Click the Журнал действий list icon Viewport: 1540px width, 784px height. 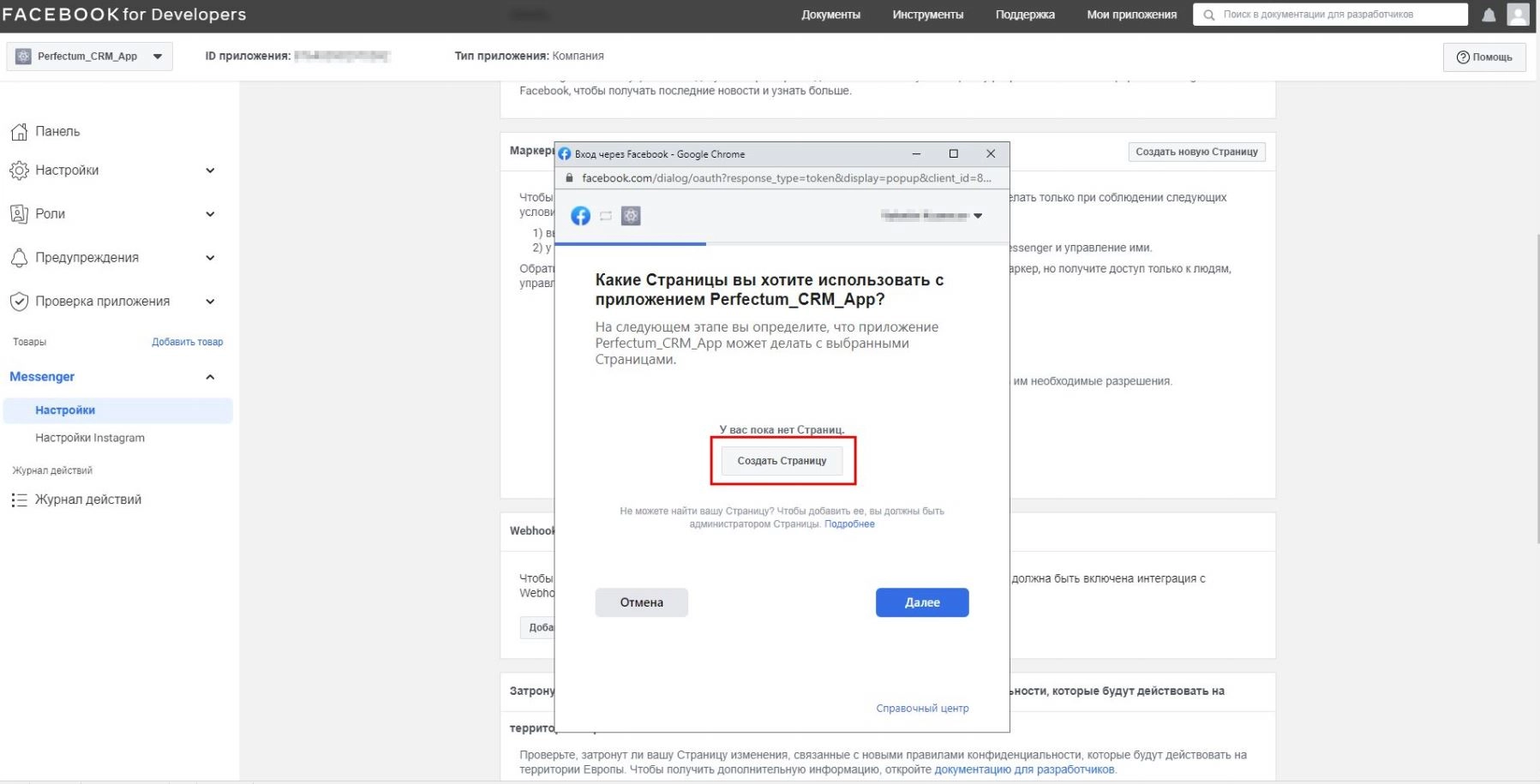tap(19, 500)
